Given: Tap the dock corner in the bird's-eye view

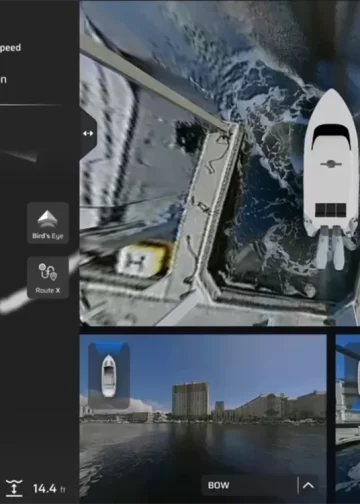Looking at the screenshot, I should point(232,128).
